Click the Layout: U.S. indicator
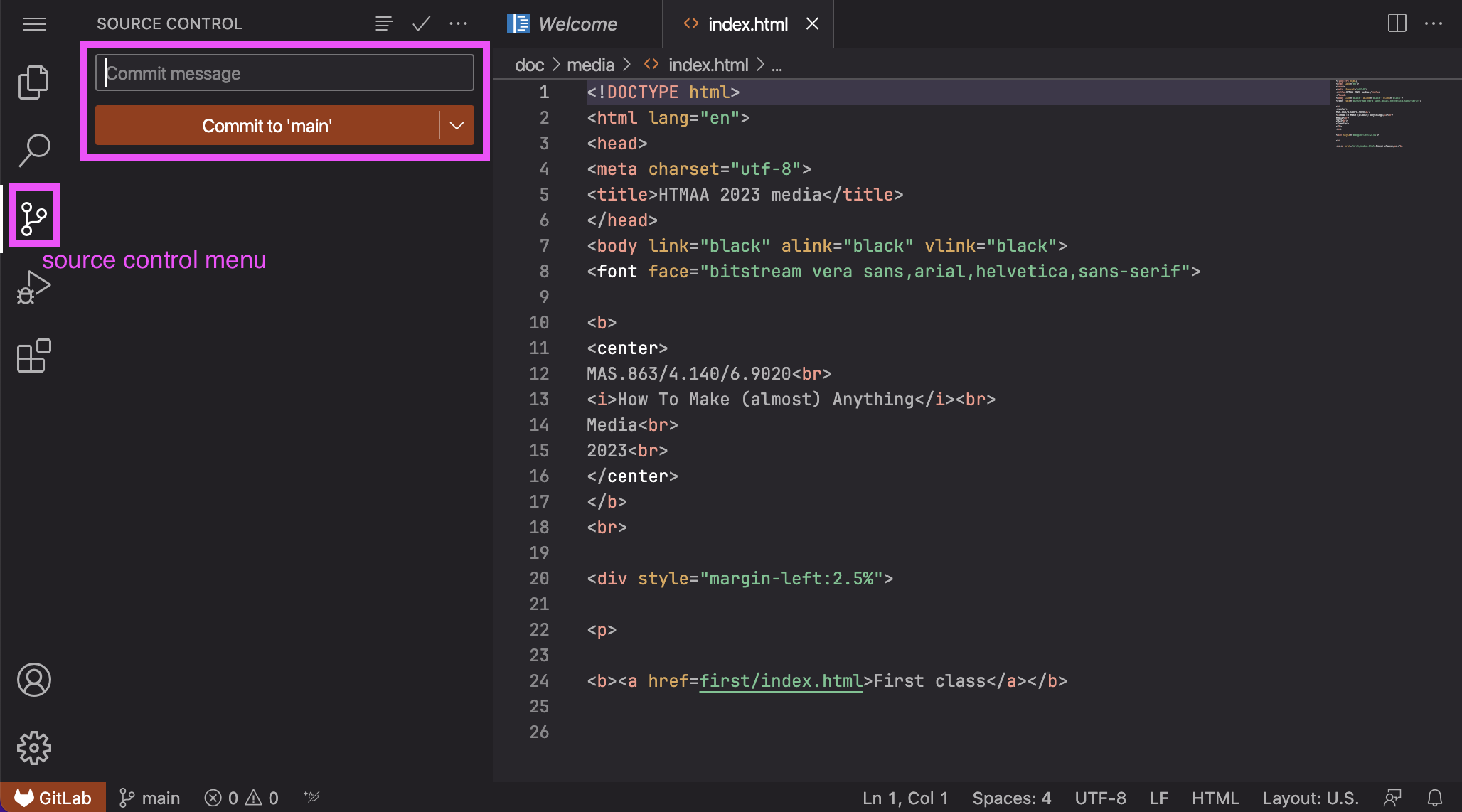Screen dimensions: 1462x812 click(1310, 798)
